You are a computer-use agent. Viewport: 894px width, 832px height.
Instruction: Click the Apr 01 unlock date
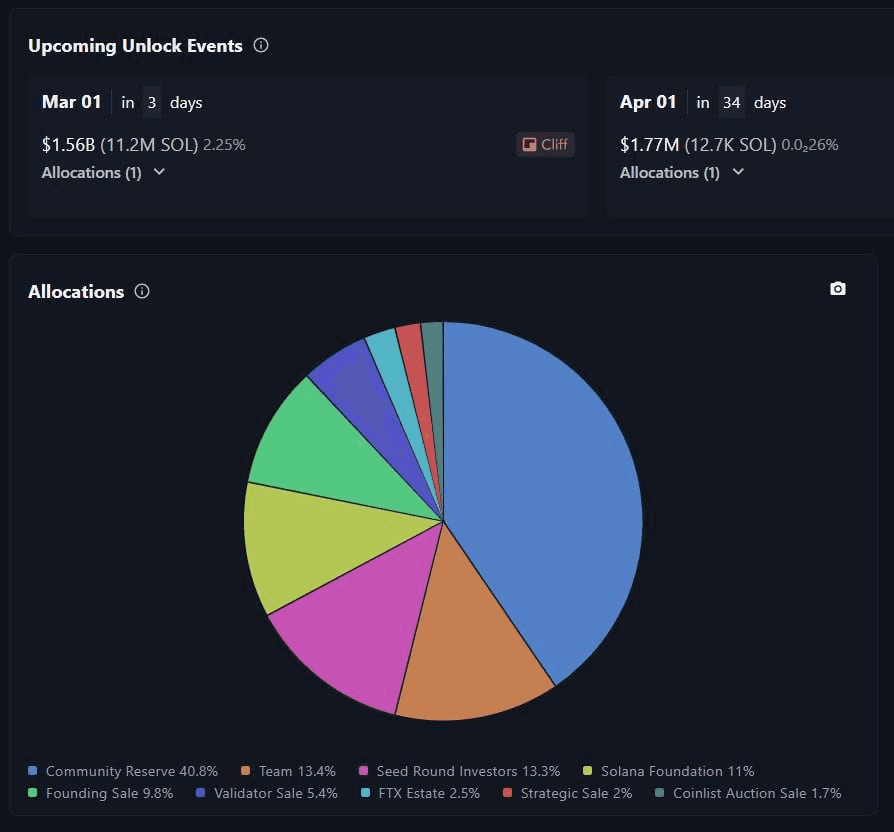(x=648, y=102)
